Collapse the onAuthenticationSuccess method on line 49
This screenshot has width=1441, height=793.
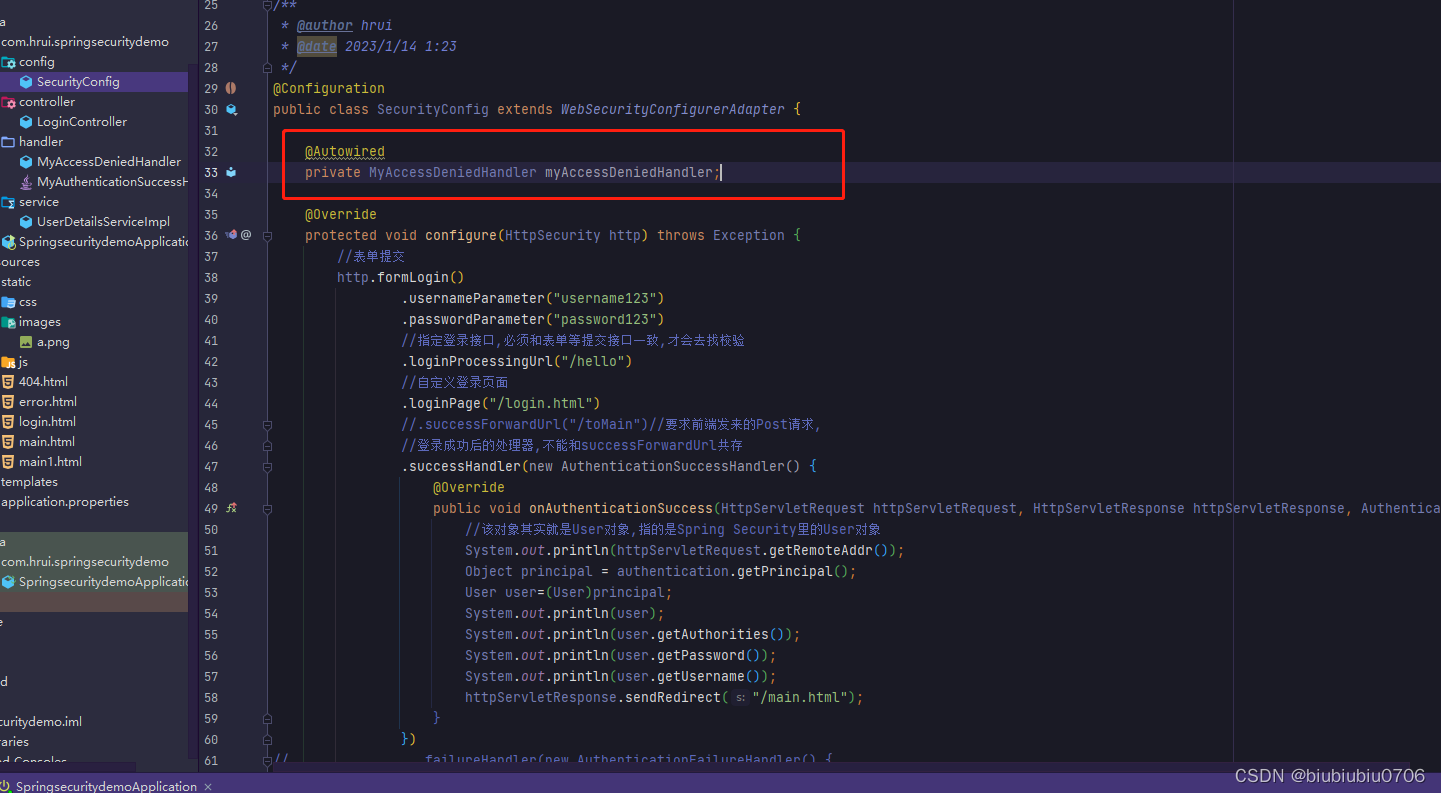pos(267,508)
